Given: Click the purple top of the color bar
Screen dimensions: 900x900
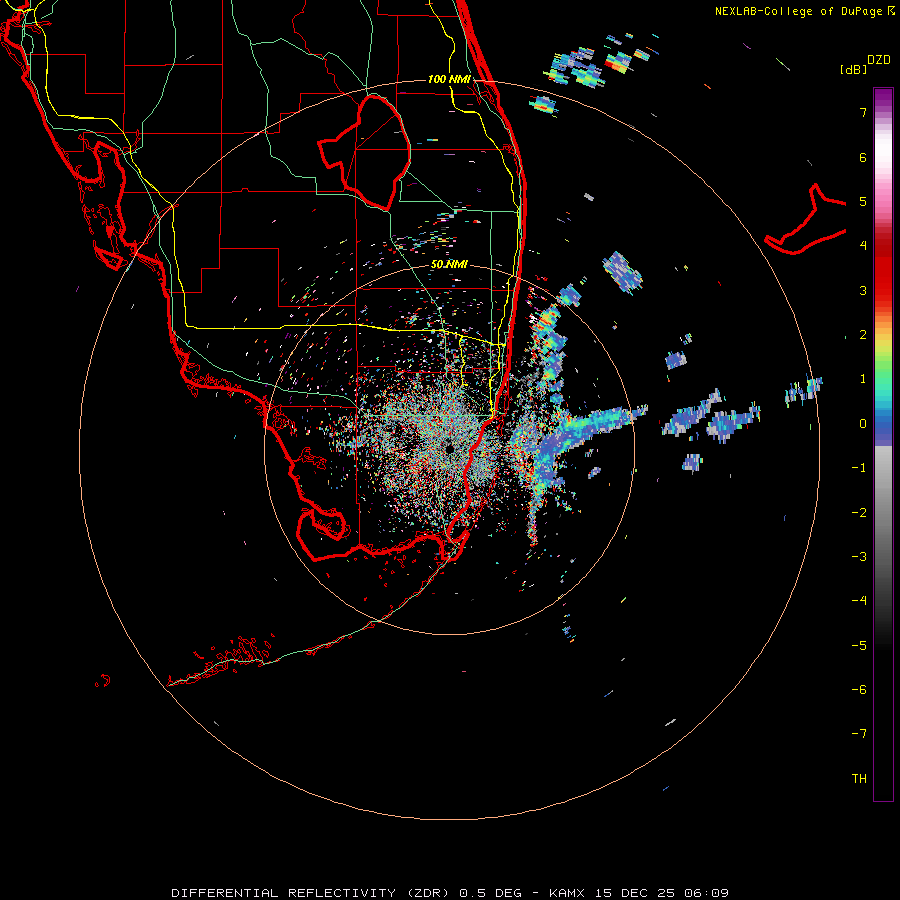Looking at the screenshot, I should tap(883, 96).
